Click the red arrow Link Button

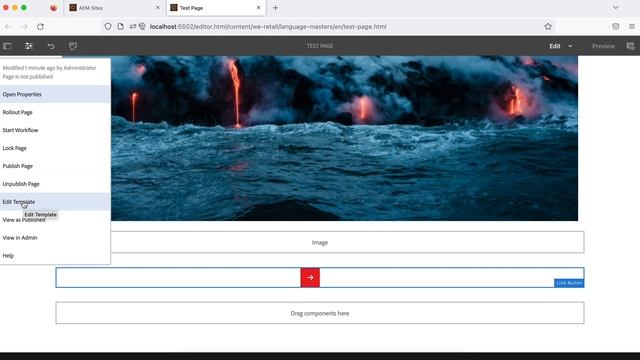point(310,278)
